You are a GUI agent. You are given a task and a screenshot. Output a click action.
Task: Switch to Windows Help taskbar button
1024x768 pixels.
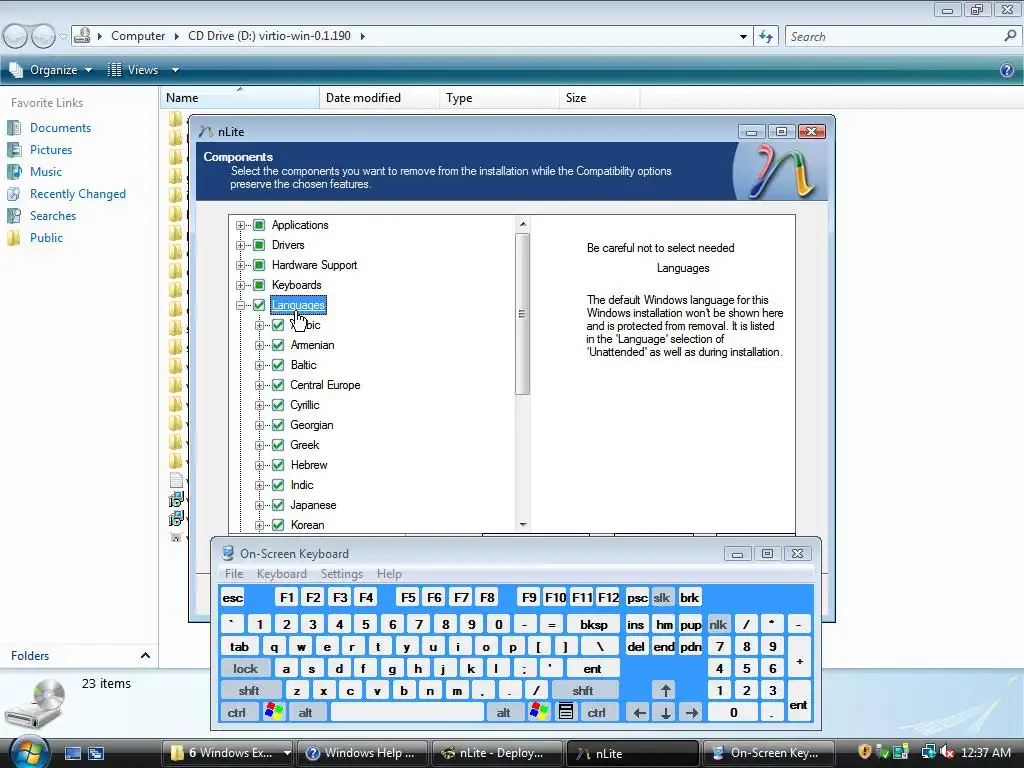[x=362, y=753]
